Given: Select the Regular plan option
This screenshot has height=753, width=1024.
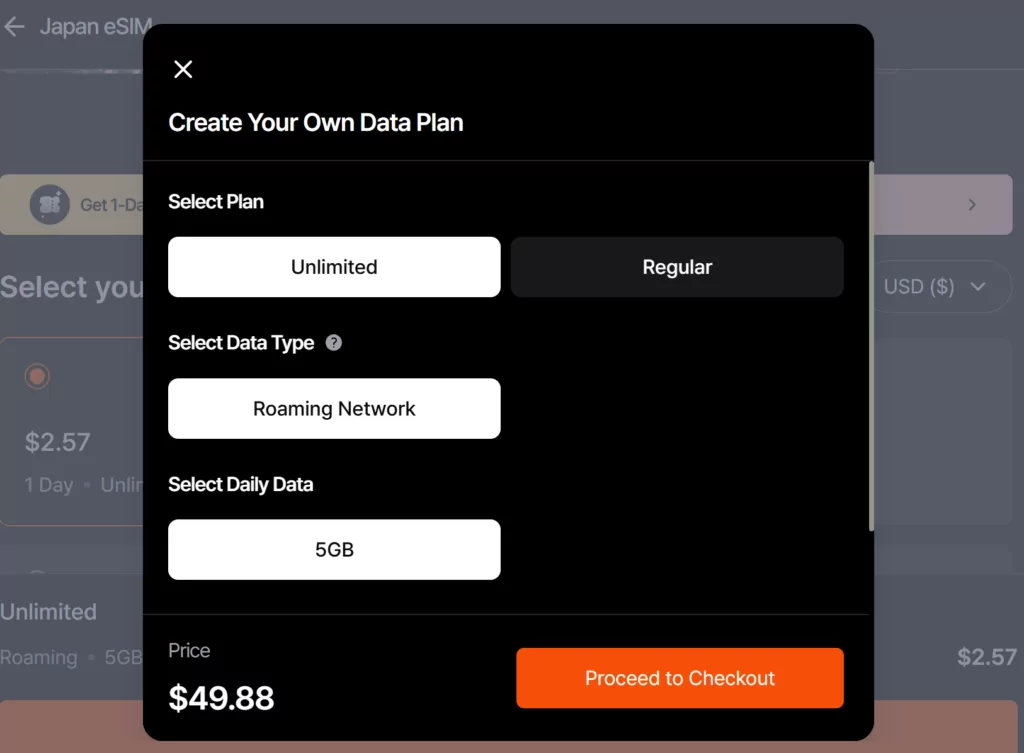Looking at the screenshot, I should coord(677,267).
